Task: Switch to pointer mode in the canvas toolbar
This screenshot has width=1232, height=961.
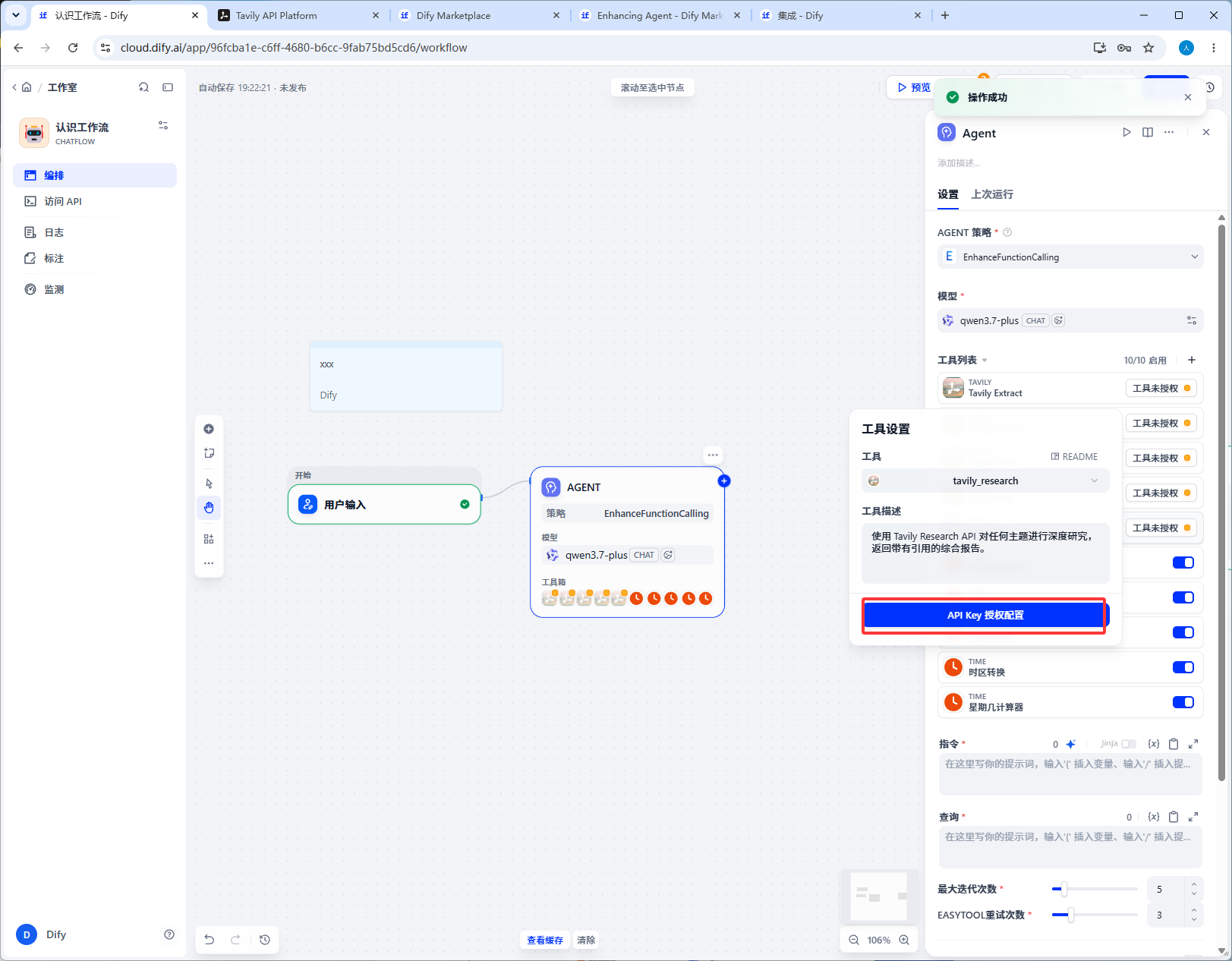Action: 209,484
